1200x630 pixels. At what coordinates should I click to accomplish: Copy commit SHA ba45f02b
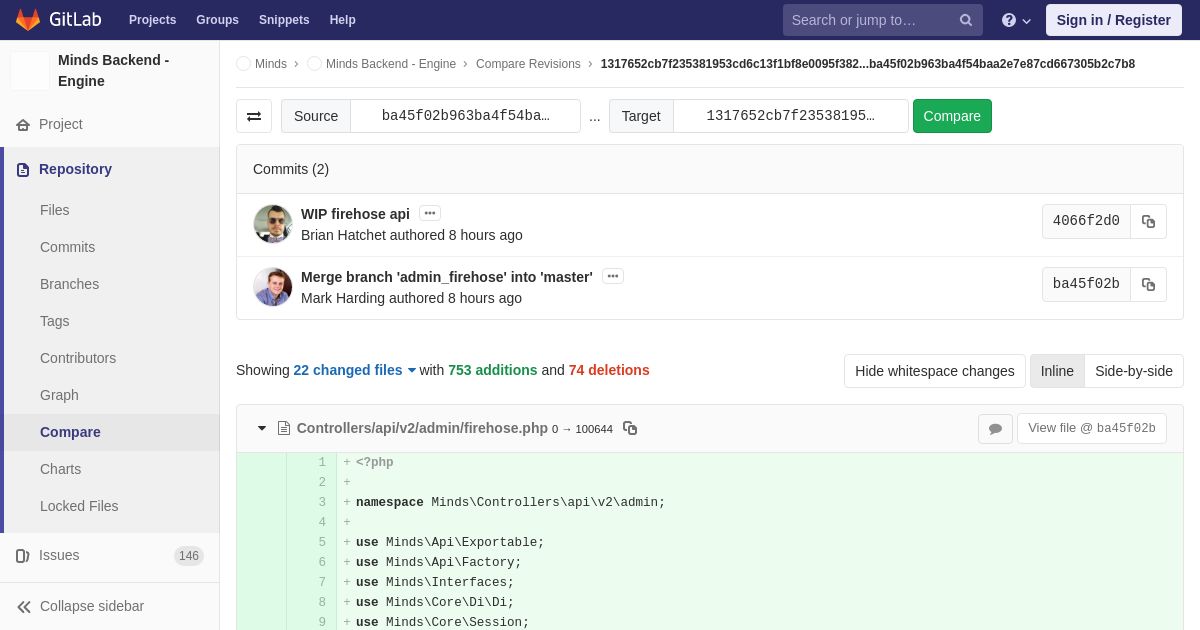tap(1148, 284)
